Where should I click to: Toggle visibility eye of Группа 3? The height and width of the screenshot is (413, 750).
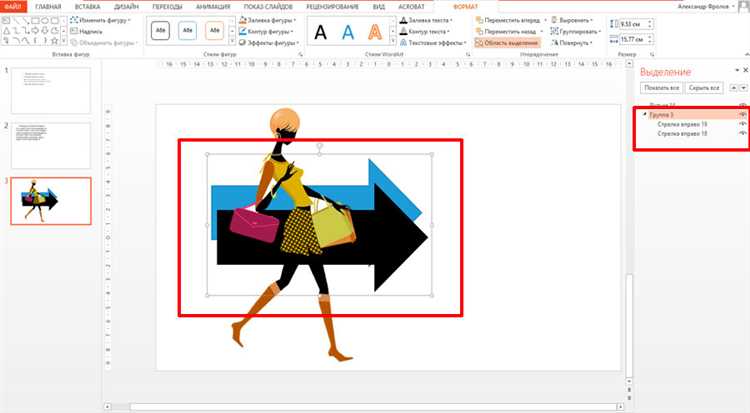[x=742, y=115]
